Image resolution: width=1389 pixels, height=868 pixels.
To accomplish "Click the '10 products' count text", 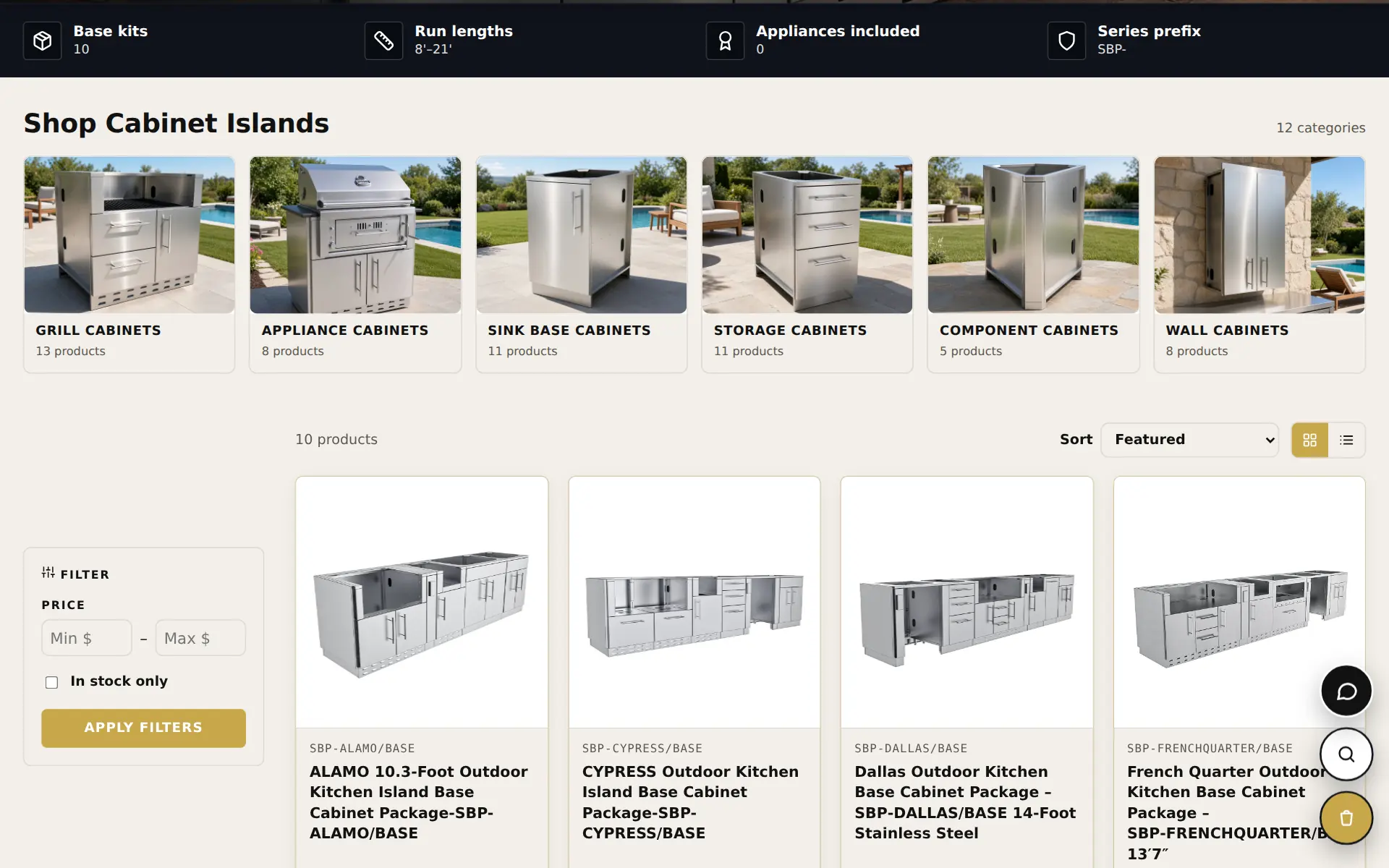I will (336, 440).
